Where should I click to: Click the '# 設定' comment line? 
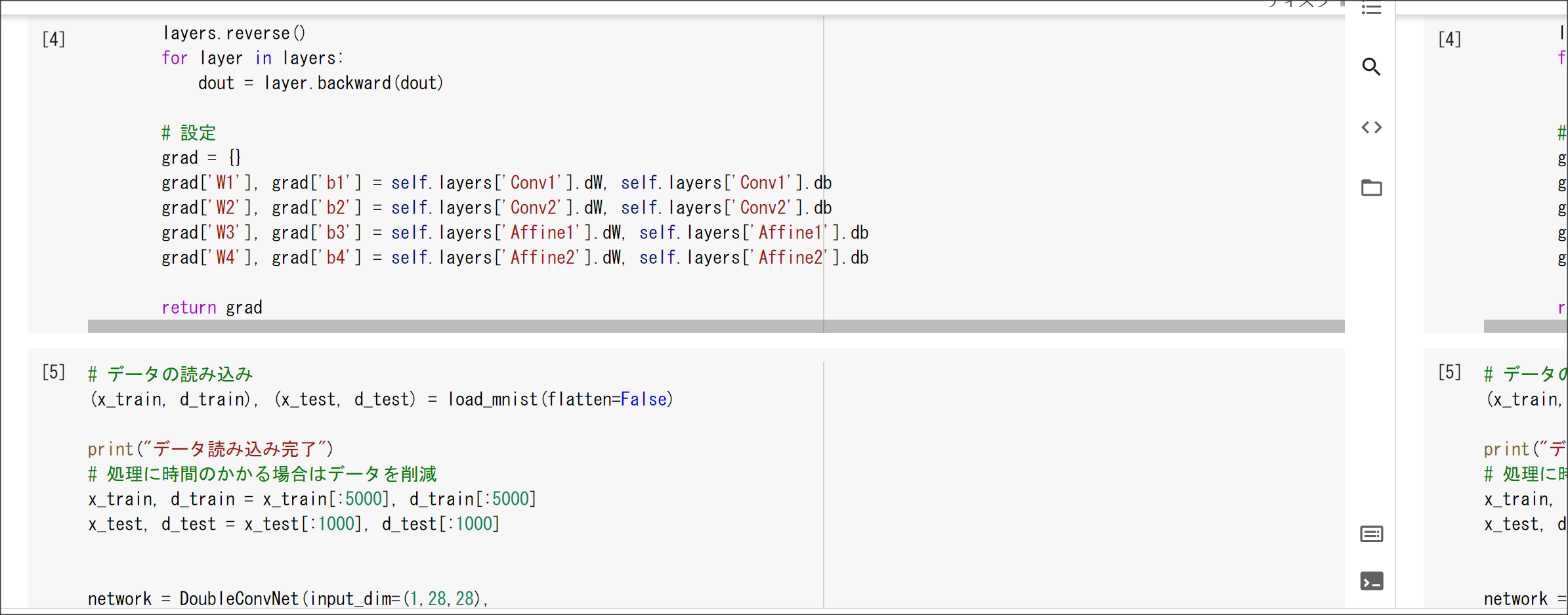coord(189,133)
